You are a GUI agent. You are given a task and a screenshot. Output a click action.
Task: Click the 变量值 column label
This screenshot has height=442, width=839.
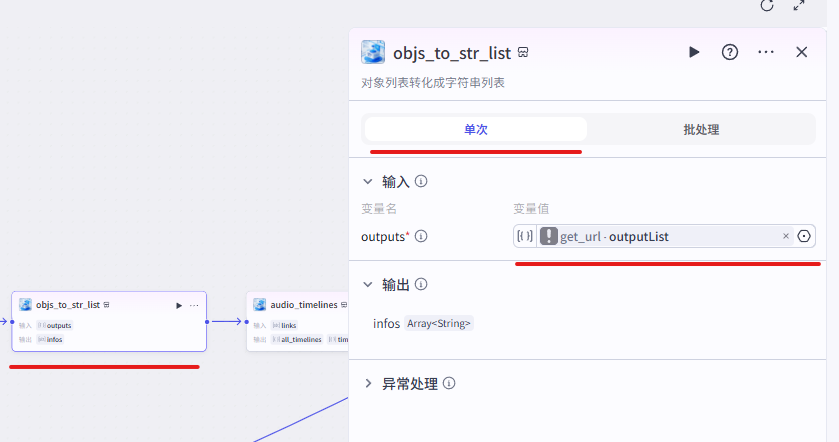click(x=531, y=208)
